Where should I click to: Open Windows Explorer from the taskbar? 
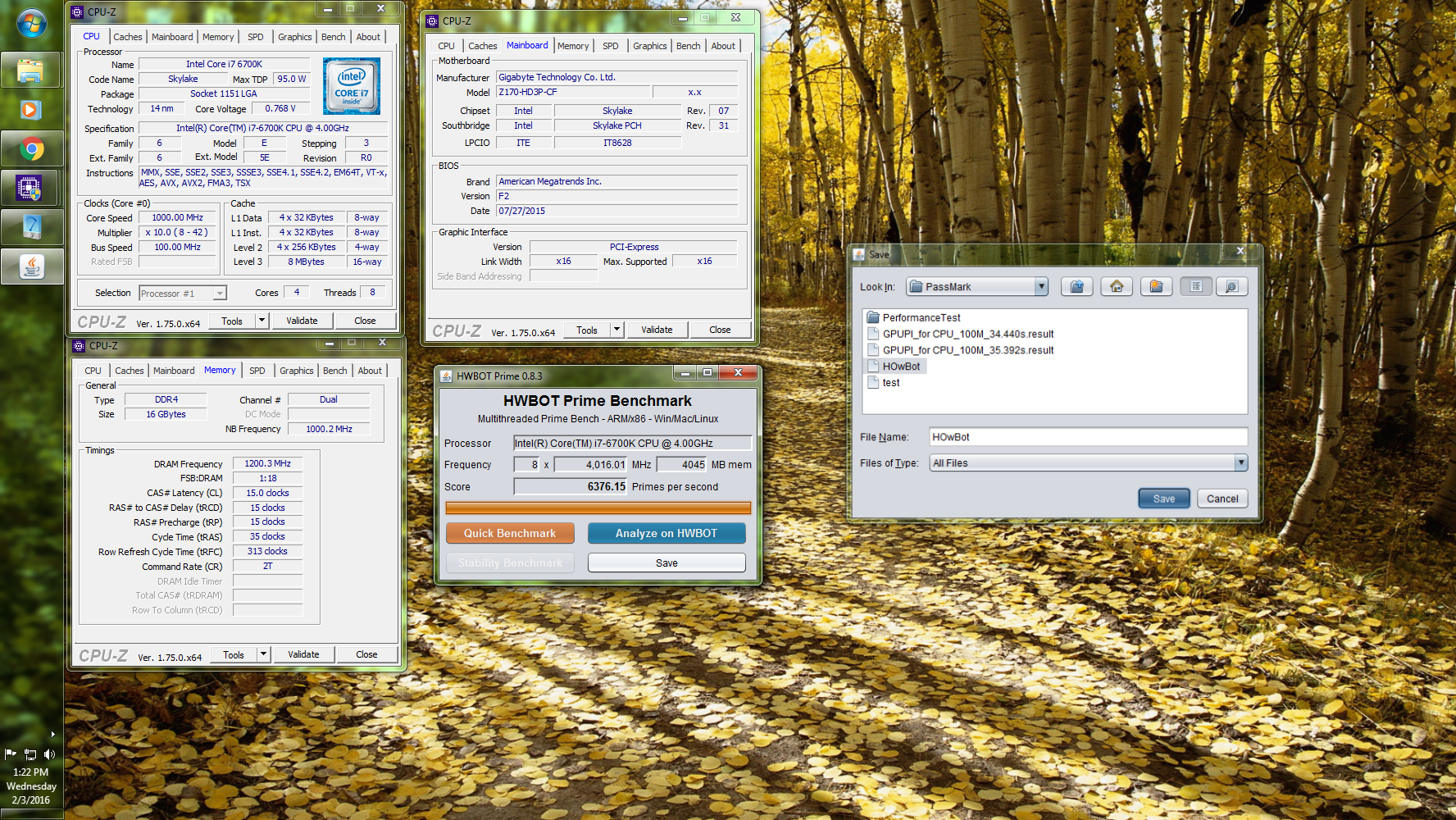31,71
